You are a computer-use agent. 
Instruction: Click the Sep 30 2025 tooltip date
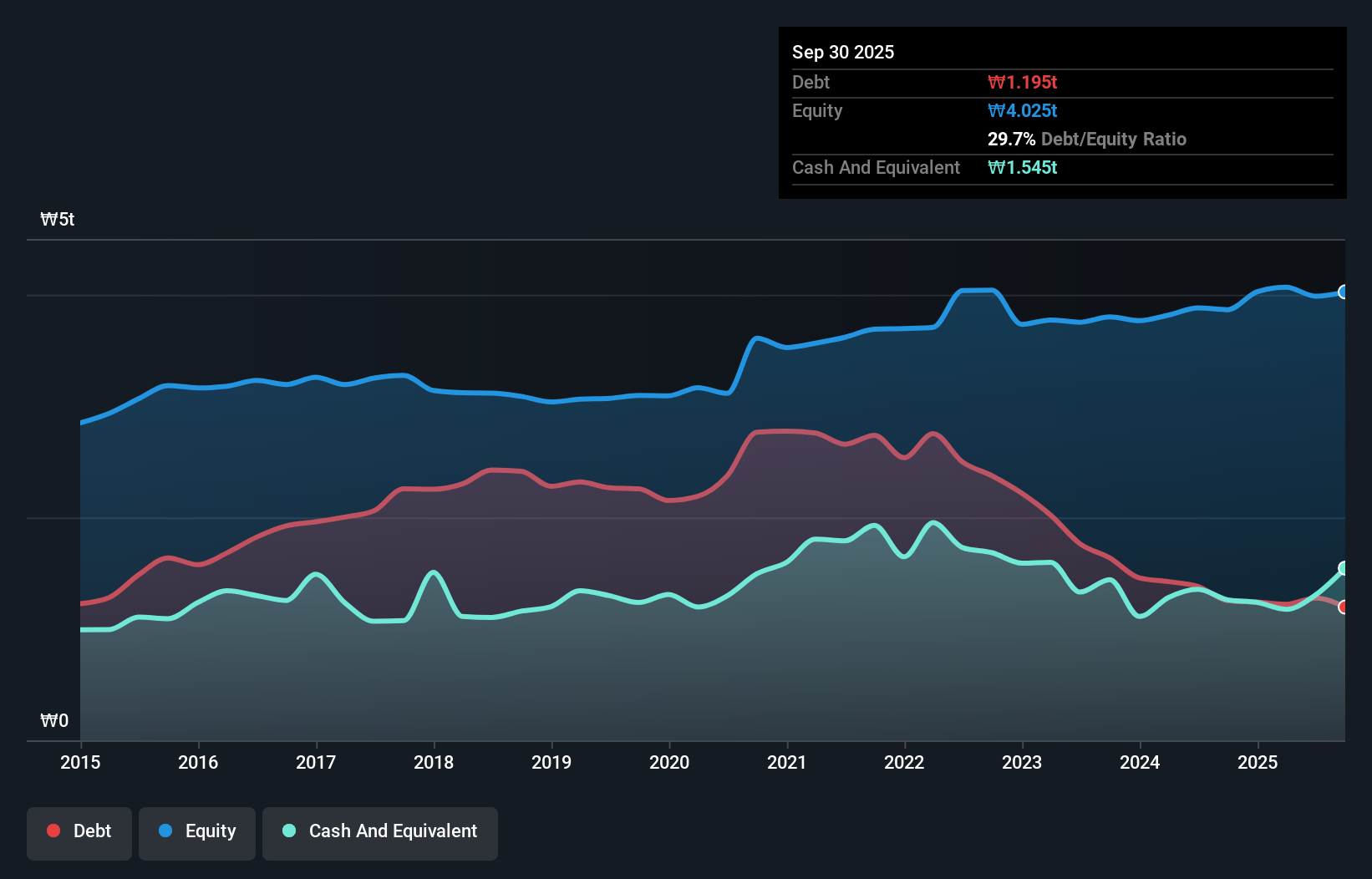[843, 52]
